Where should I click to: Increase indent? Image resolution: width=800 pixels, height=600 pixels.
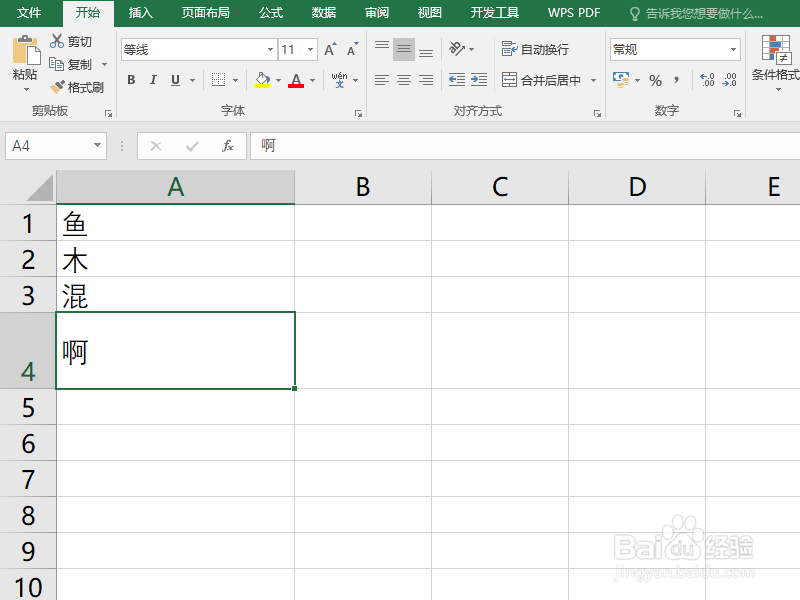click(x=479, y=80)
